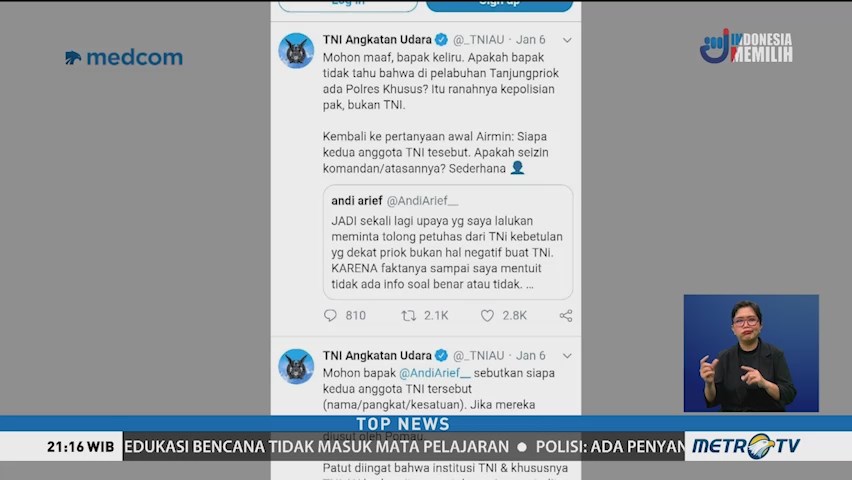Open TNI Angkatan Udara avatar on second tweet

point(296,366)
